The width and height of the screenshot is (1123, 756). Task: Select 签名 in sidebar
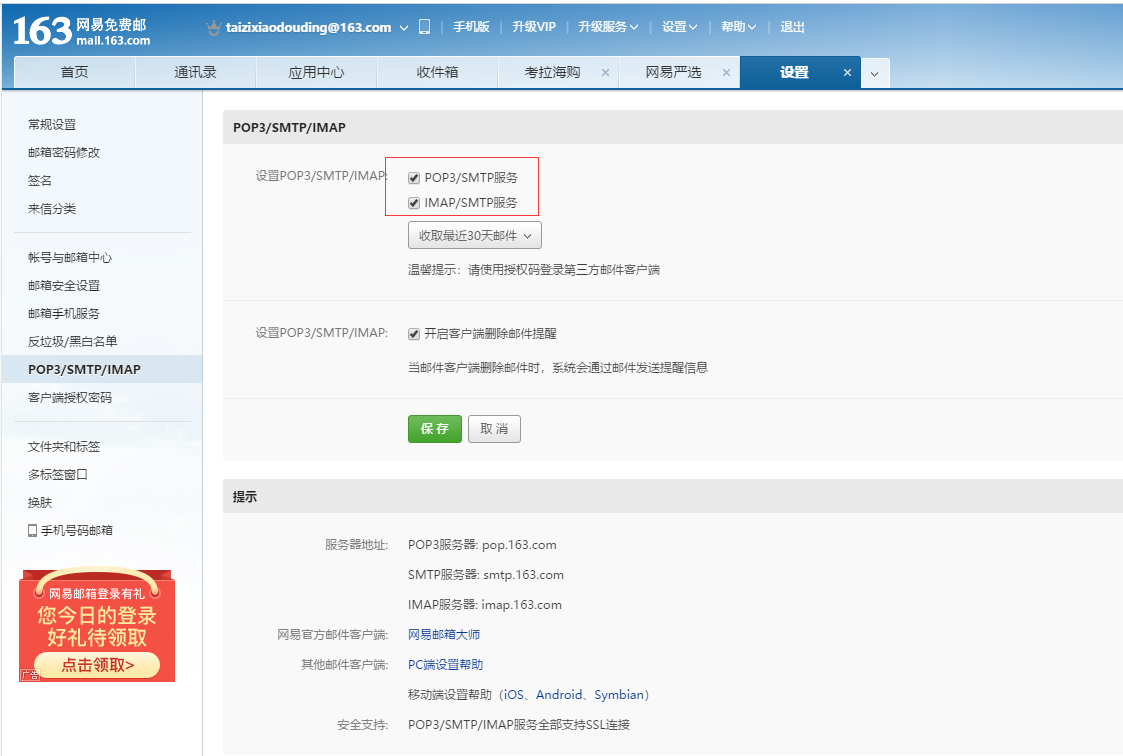tap(39, 180)
